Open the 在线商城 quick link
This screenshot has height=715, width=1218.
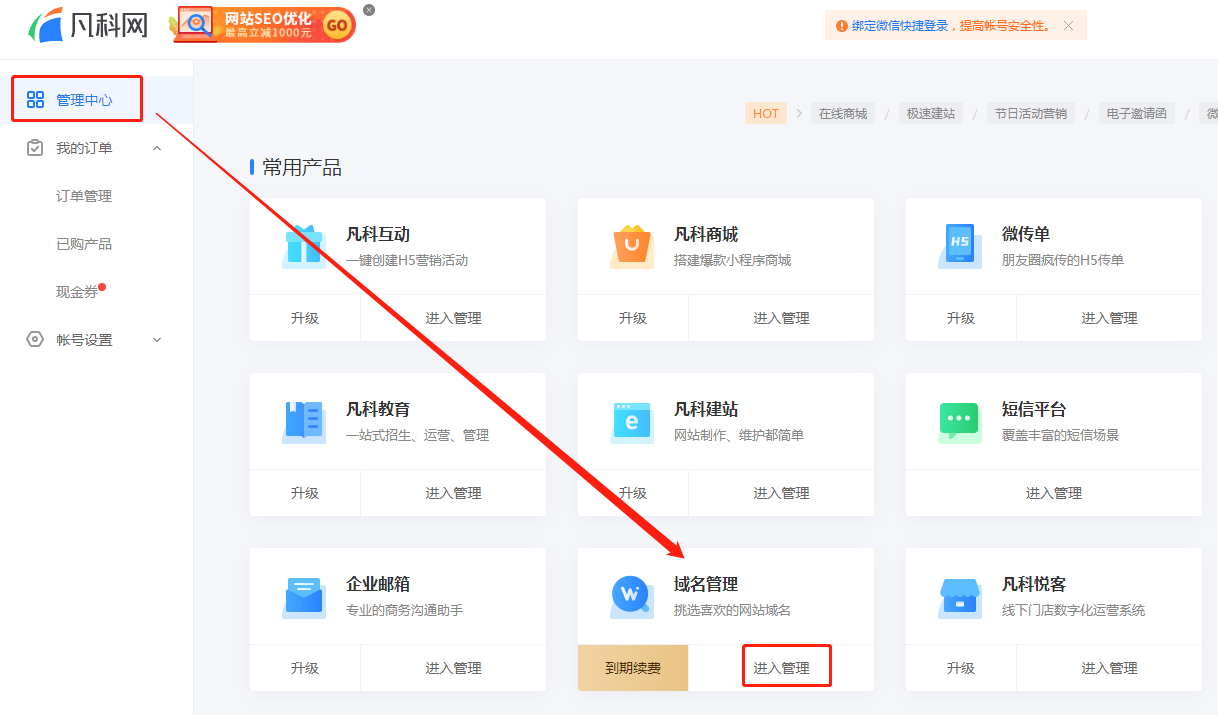843,113
